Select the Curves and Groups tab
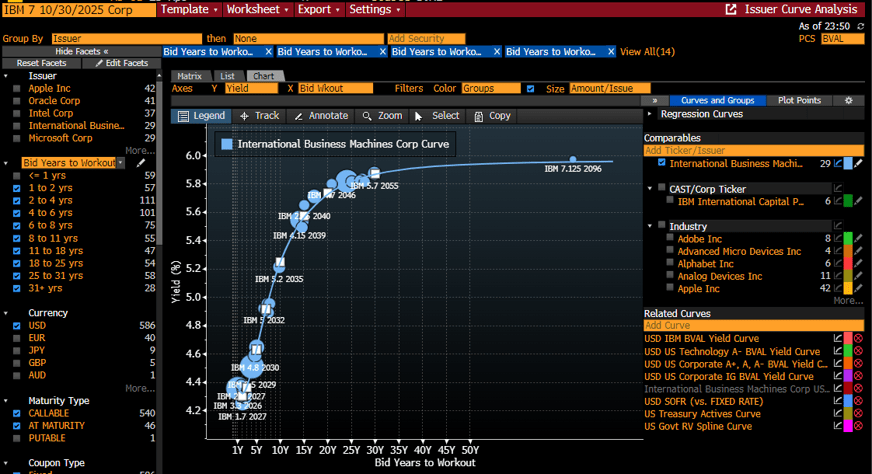The width and height of the screenshot is (872, 474). 717,101
